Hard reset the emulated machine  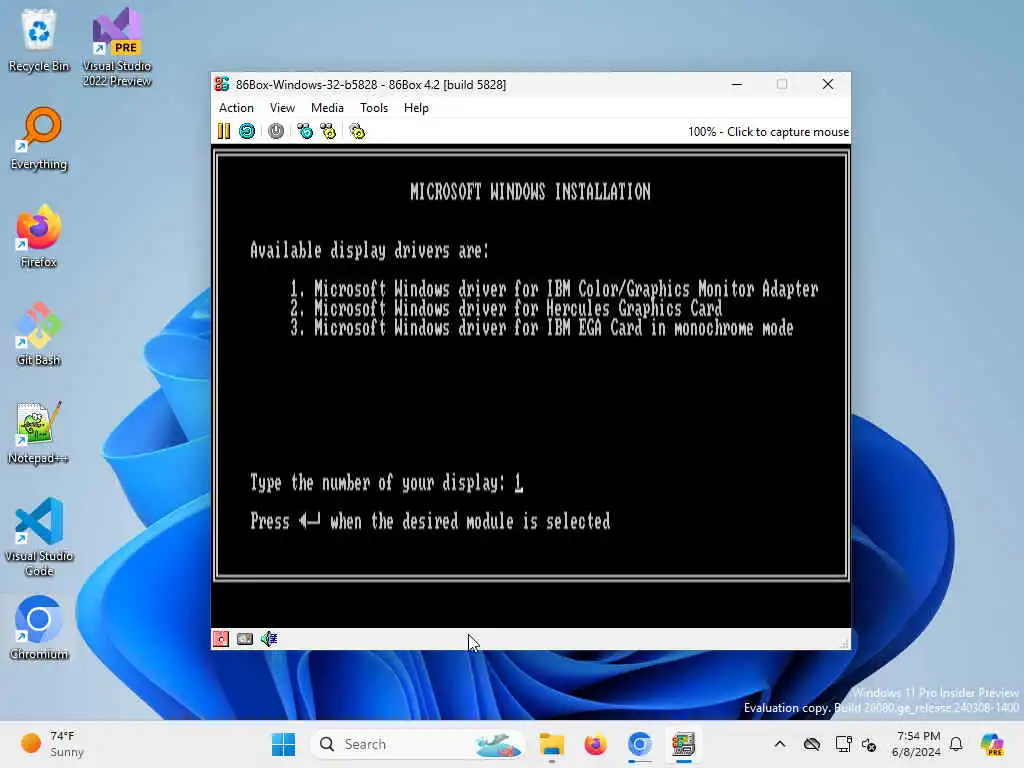(x=247, y=131)
